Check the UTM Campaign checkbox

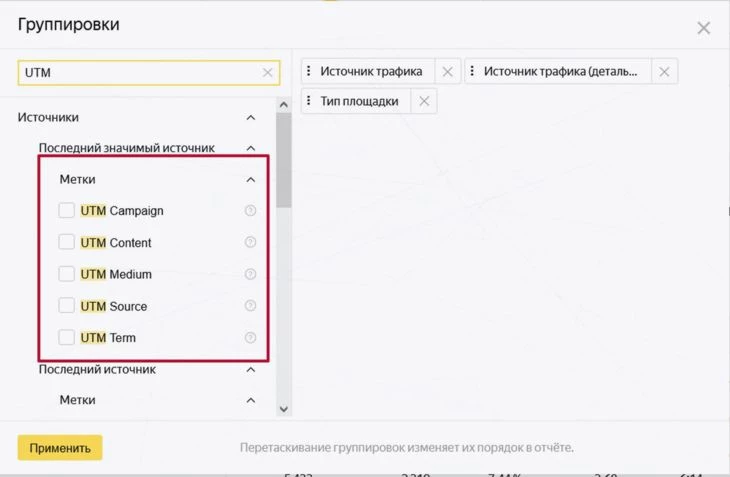tap(66, 210)
